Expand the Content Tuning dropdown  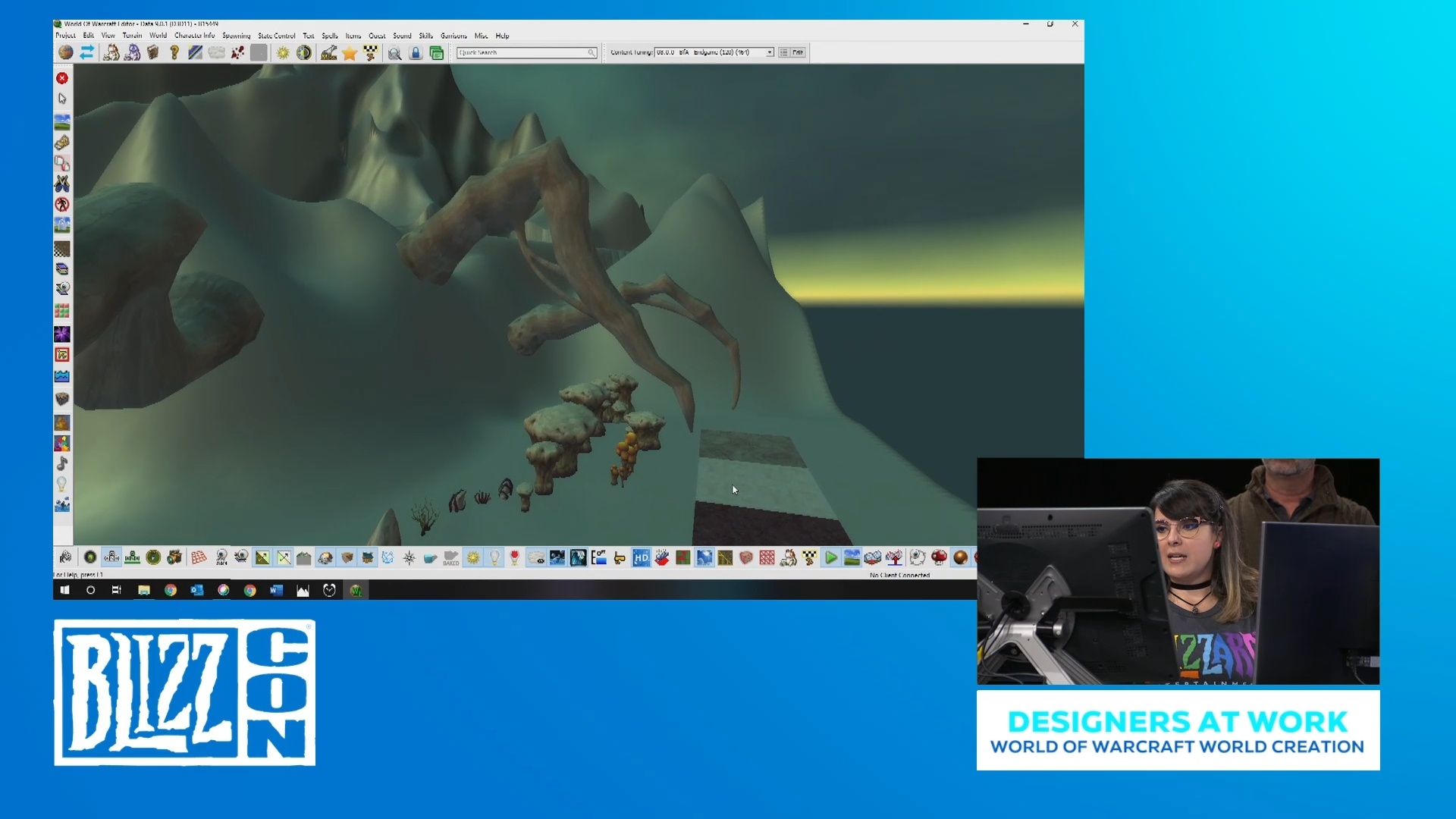coord(769,52)
